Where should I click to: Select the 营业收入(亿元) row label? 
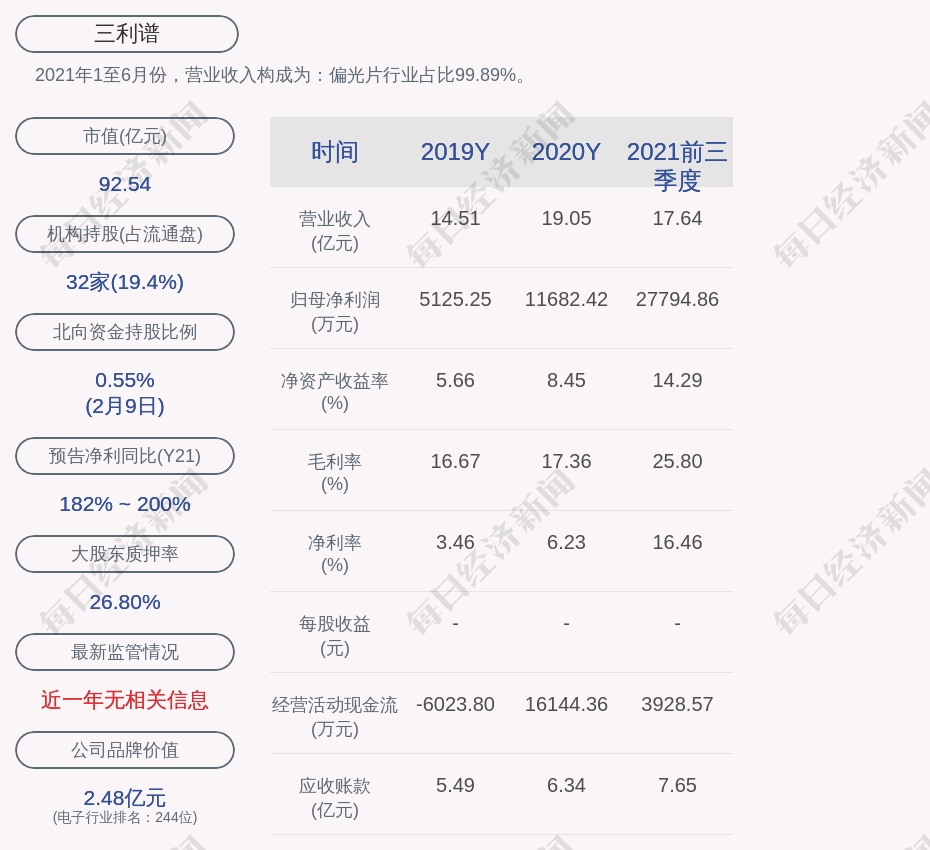(x=335, y=231)
